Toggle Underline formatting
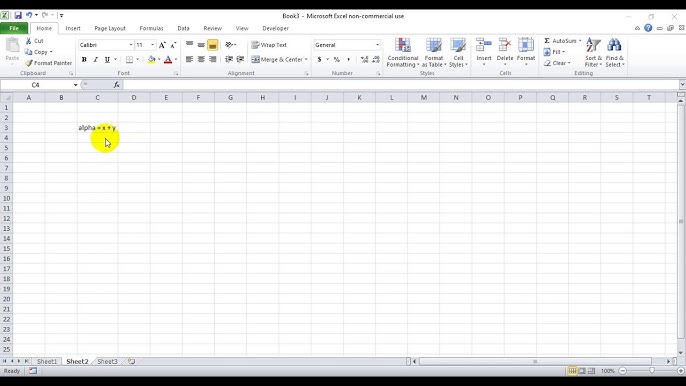 (107, 60)
